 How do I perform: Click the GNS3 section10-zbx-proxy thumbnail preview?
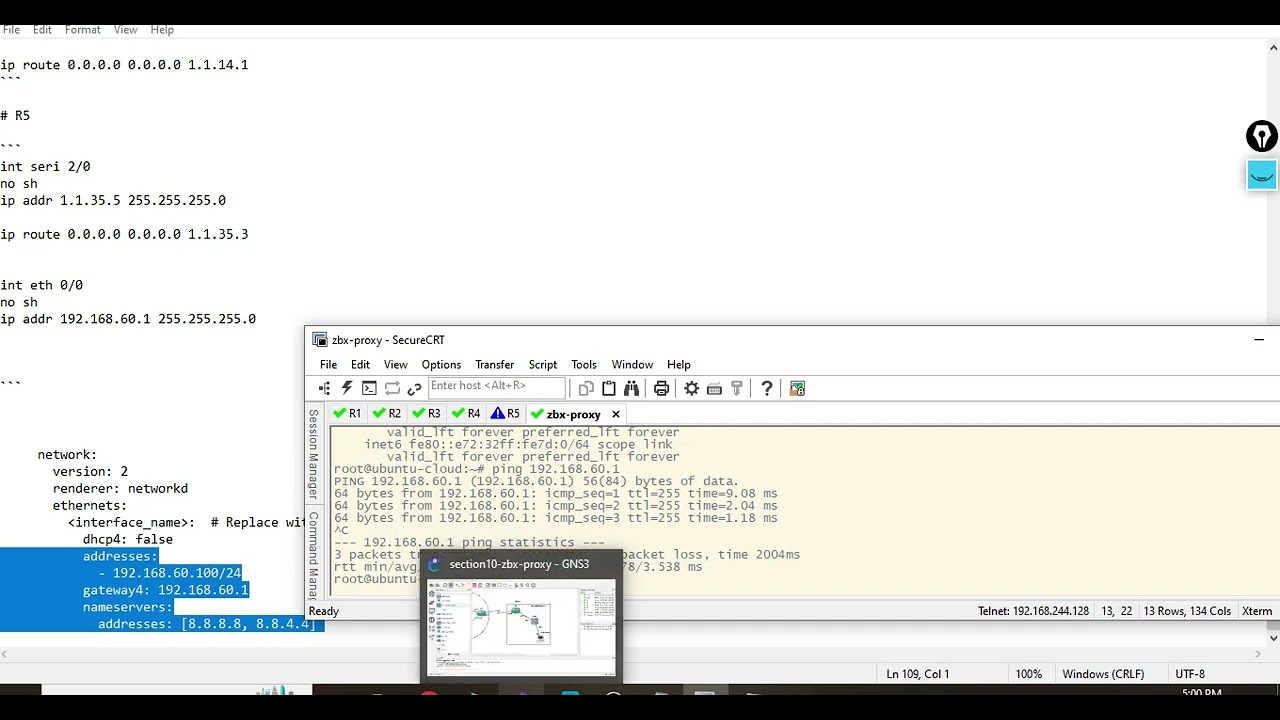tap(520, 628)
